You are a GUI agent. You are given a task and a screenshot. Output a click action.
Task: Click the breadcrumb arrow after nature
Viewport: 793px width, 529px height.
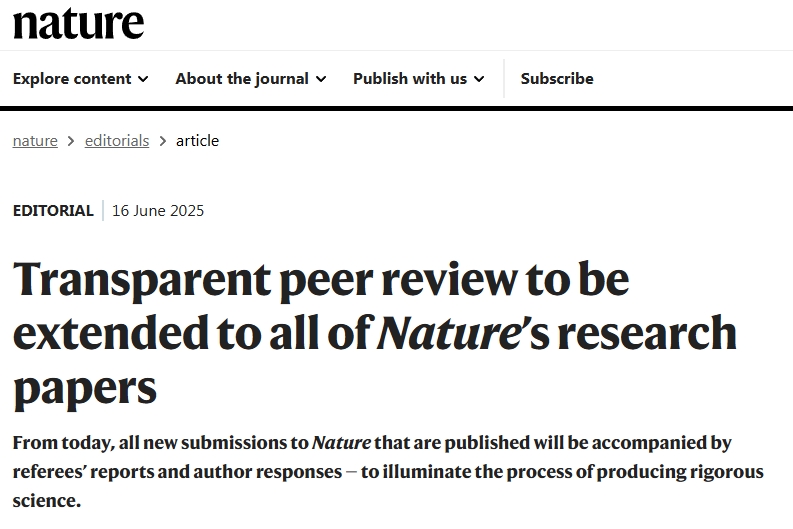[71, 141]
